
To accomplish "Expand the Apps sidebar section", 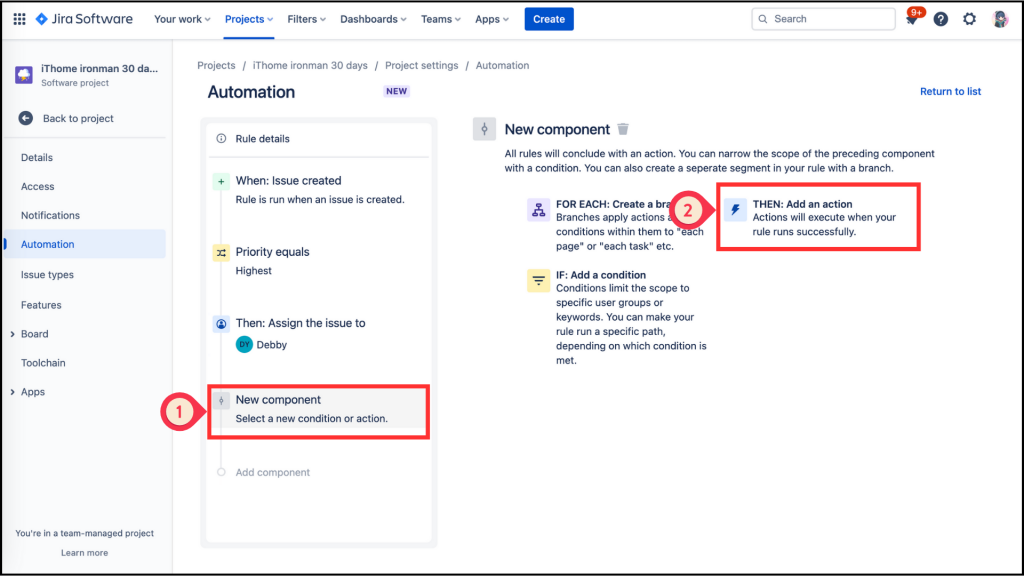I will (x=12, y=392).
